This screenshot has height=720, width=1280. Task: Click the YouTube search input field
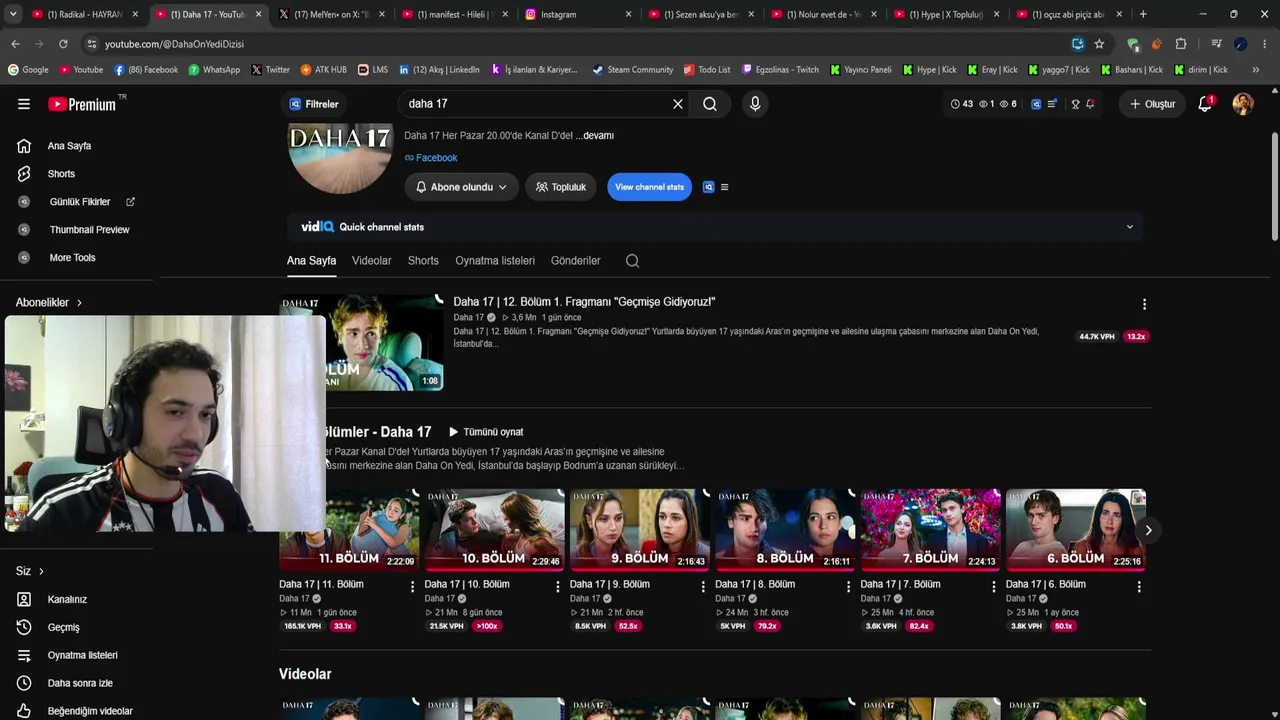(x=535, y=104)
